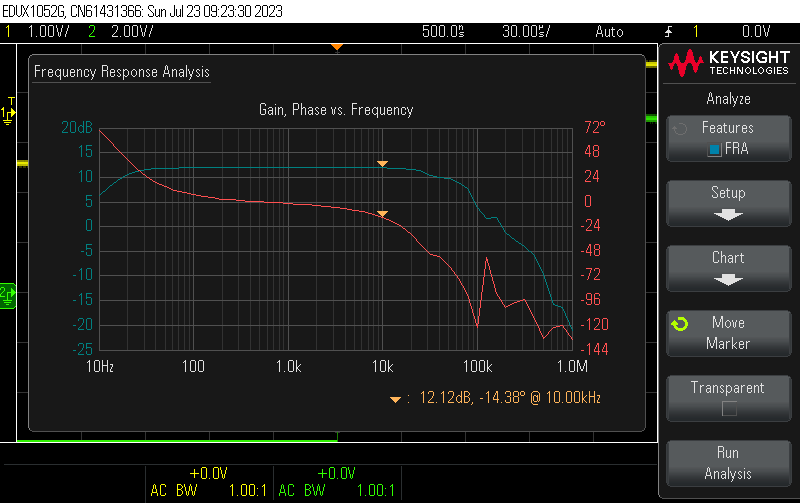
Task: Click the yellow trigger level indicator at right edge
Action: pos(651,64)
